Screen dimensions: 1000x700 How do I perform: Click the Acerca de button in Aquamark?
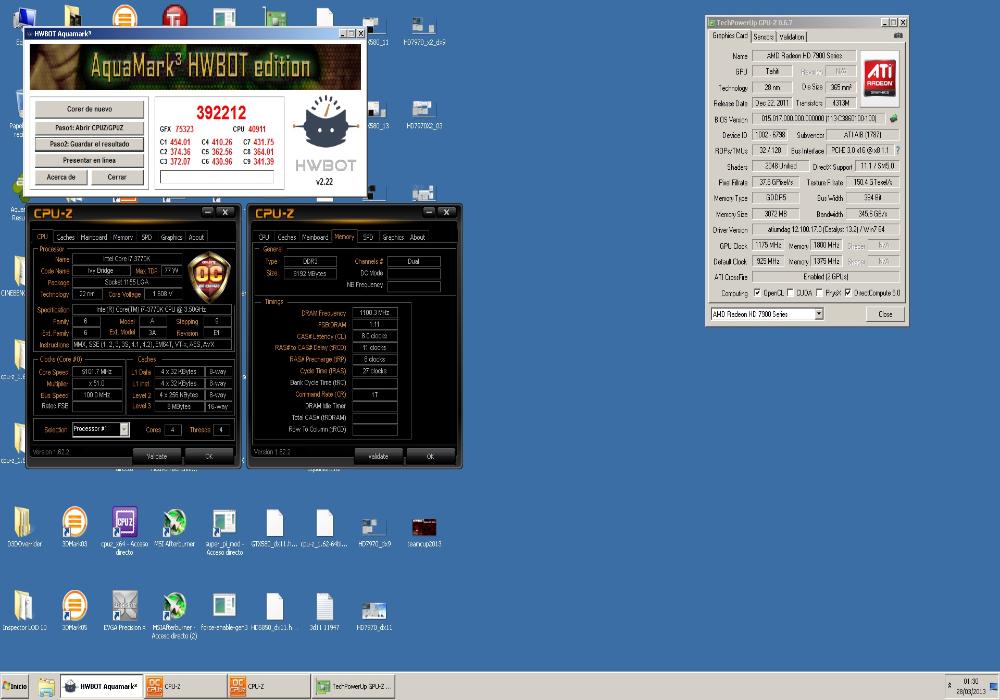[x=61, y=177]
